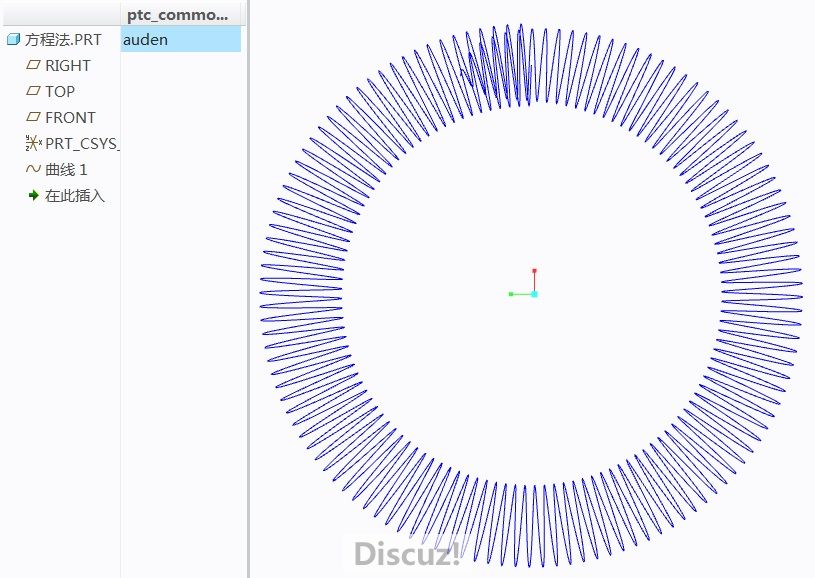Click the datum plane icon beside RIGHT
This screenshot has width=815, height=578.
point(33,65)
